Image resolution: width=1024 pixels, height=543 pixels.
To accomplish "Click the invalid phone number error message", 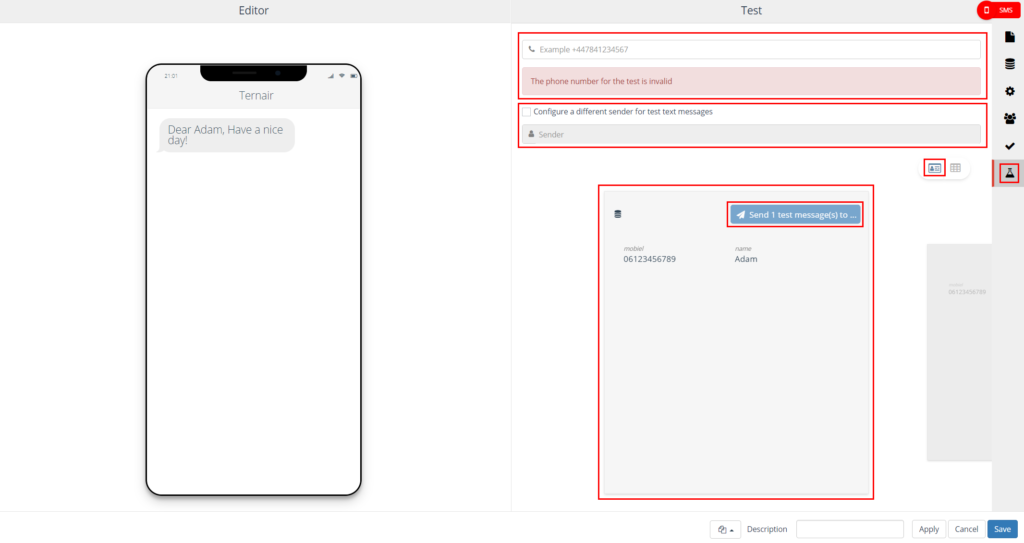I will click(x=751, y=82).
